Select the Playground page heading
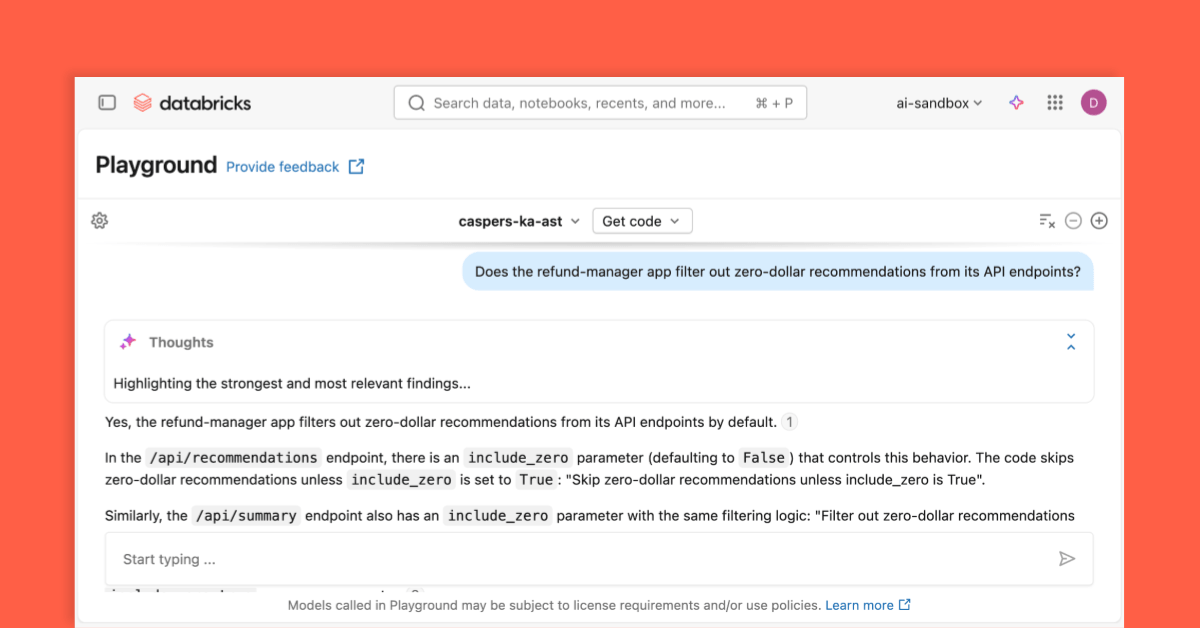 [156, 165]
